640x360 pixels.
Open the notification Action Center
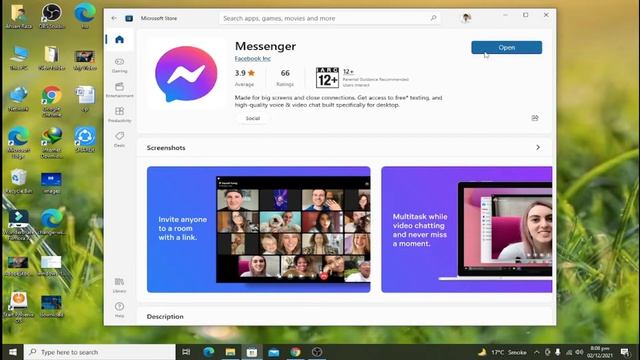pyautogui.click(x=624, y=352)
